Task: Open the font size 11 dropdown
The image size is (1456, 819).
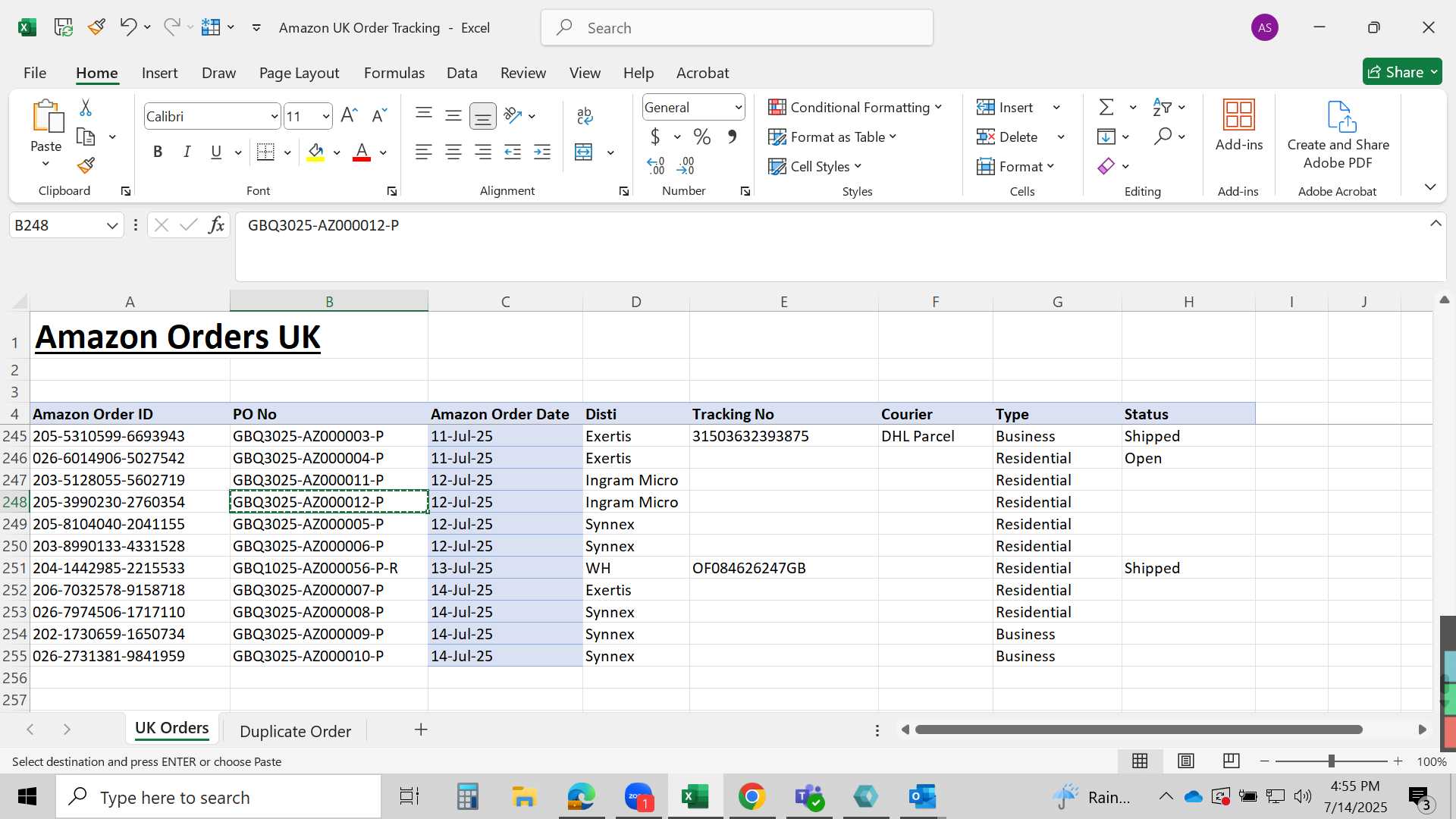Action: point(326,116)
